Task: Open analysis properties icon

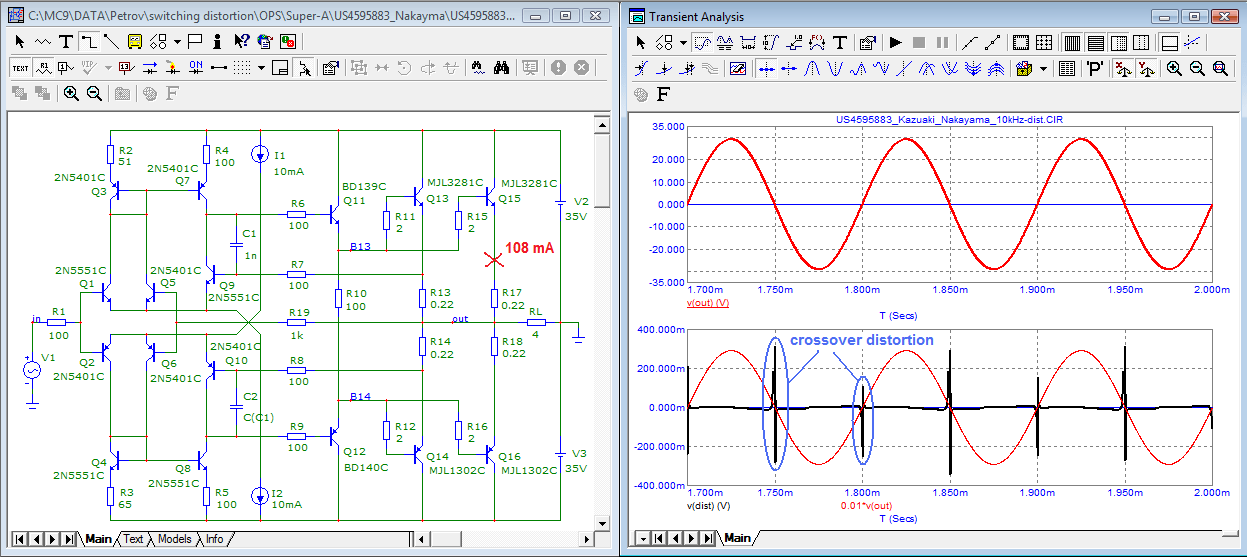Action: 866,42
